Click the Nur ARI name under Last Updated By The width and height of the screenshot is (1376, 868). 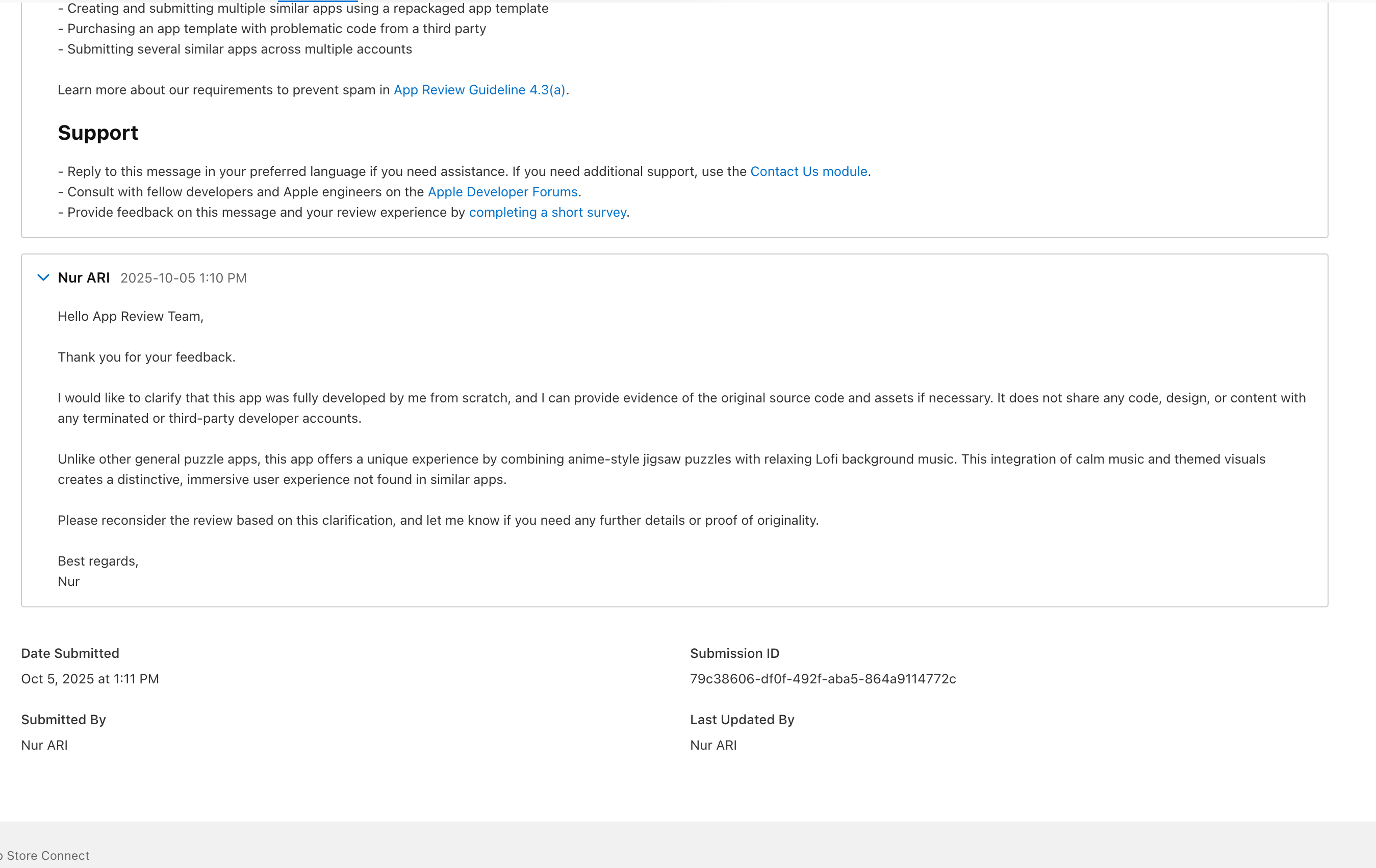click(x=713, y=745)
